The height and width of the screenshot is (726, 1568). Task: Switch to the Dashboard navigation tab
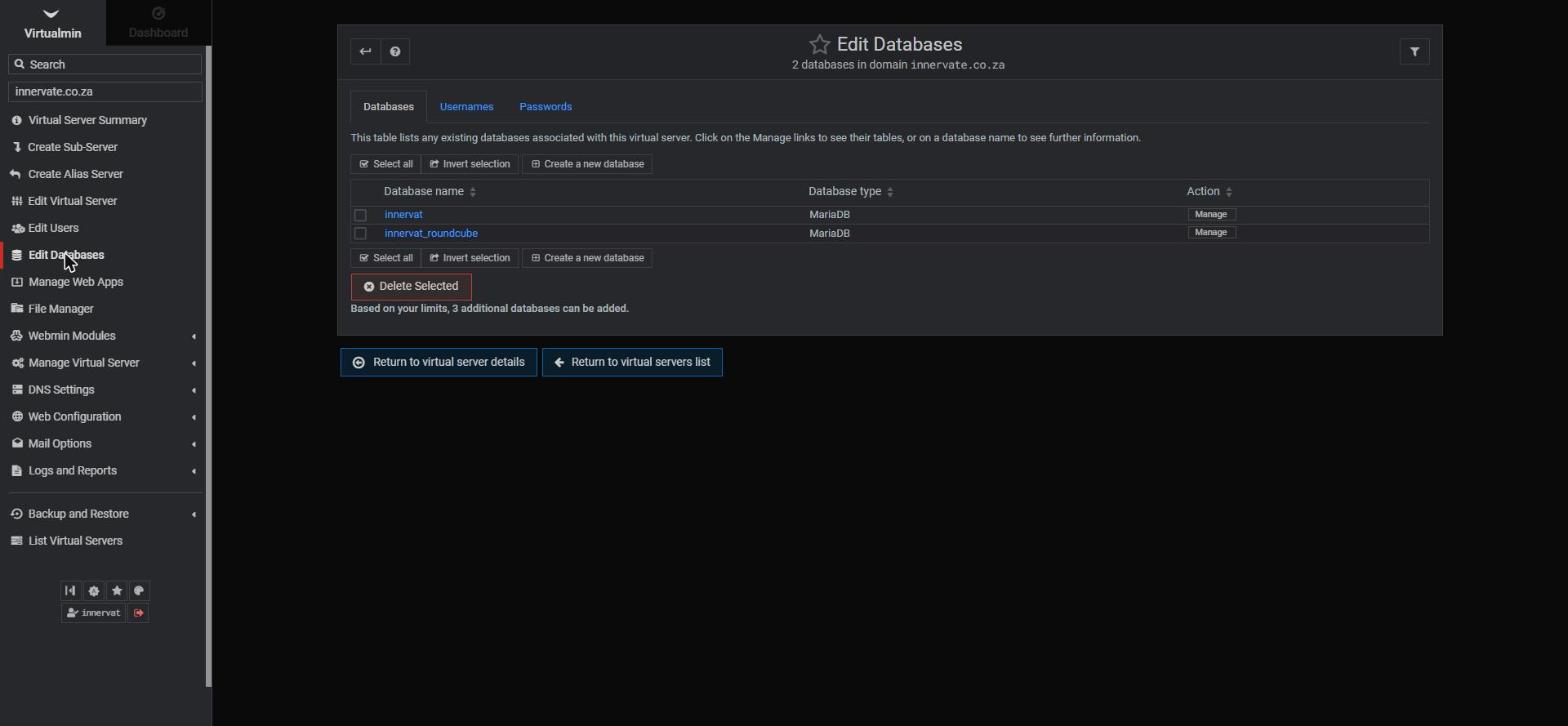(x=158, y=23)
